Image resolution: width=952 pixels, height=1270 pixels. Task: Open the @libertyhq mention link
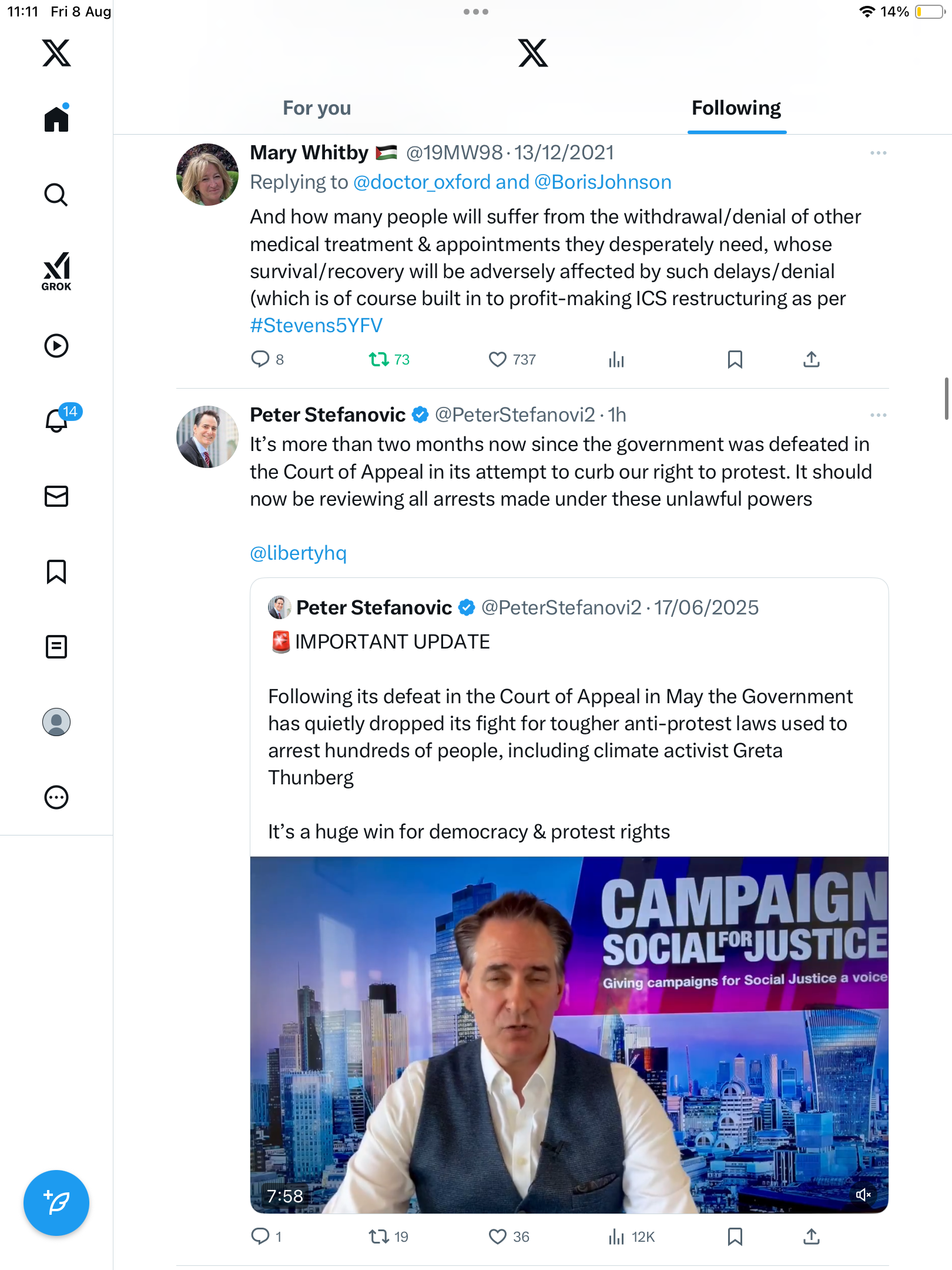tap(299, 553)
